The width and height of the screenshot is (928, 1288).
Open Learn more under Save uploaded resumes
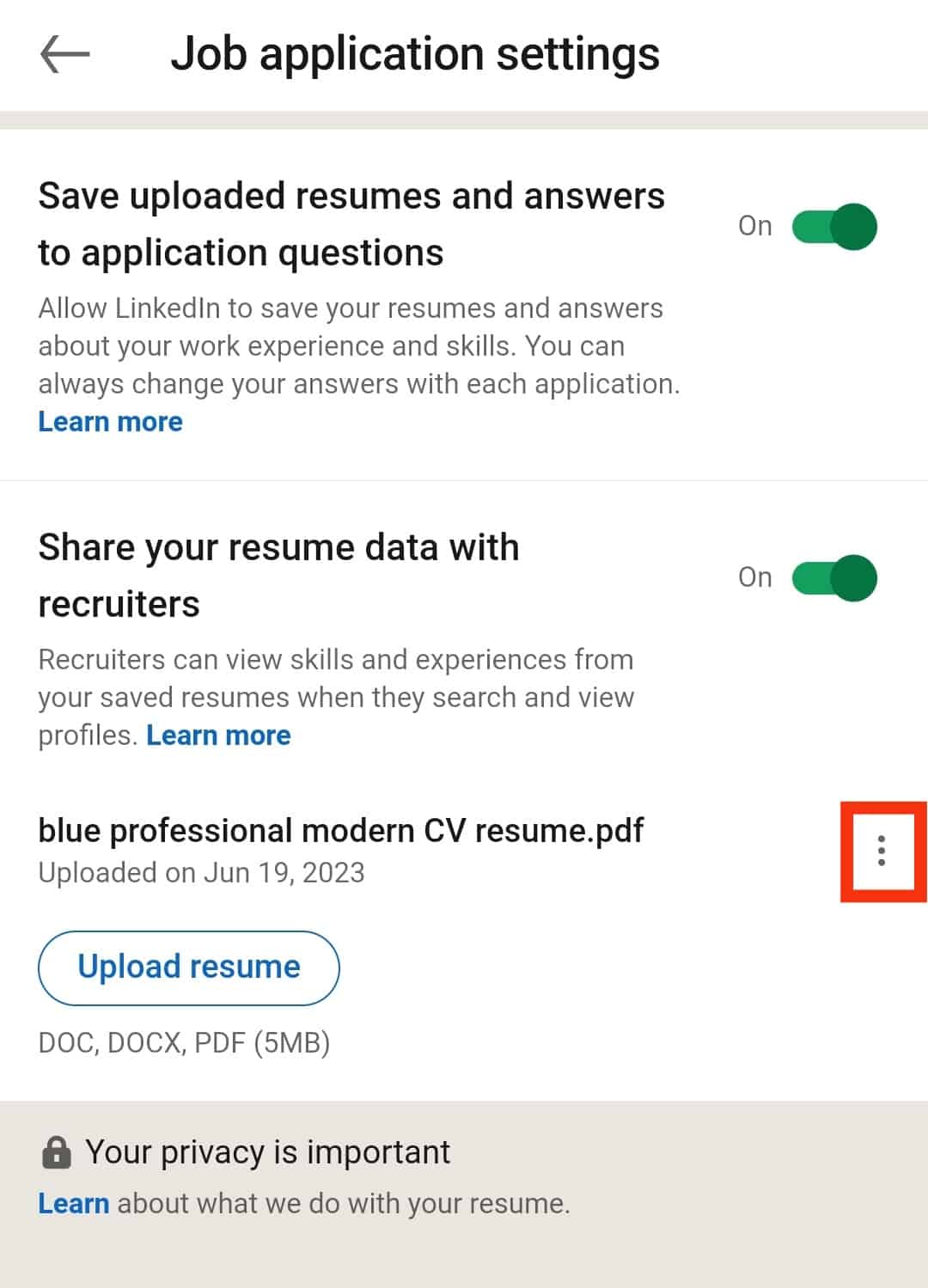coord(111,422)
